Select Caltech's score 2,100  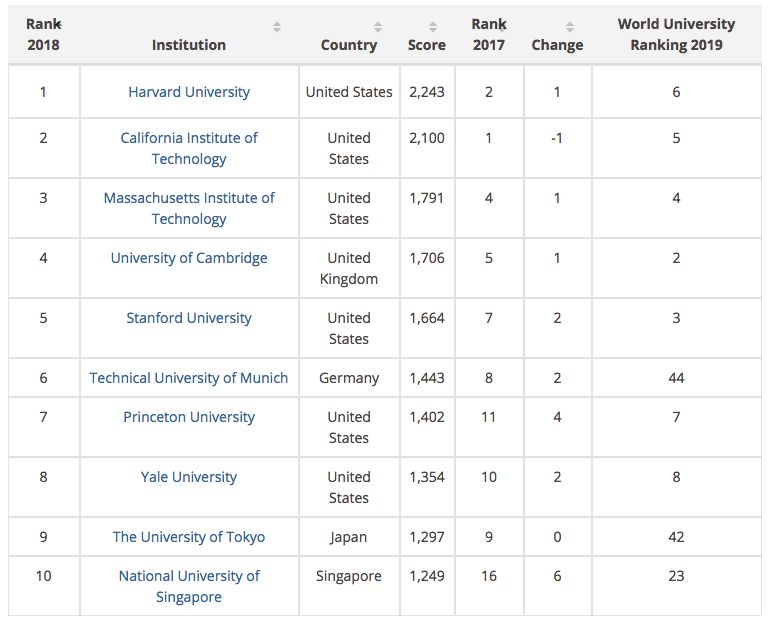(427, 138)
